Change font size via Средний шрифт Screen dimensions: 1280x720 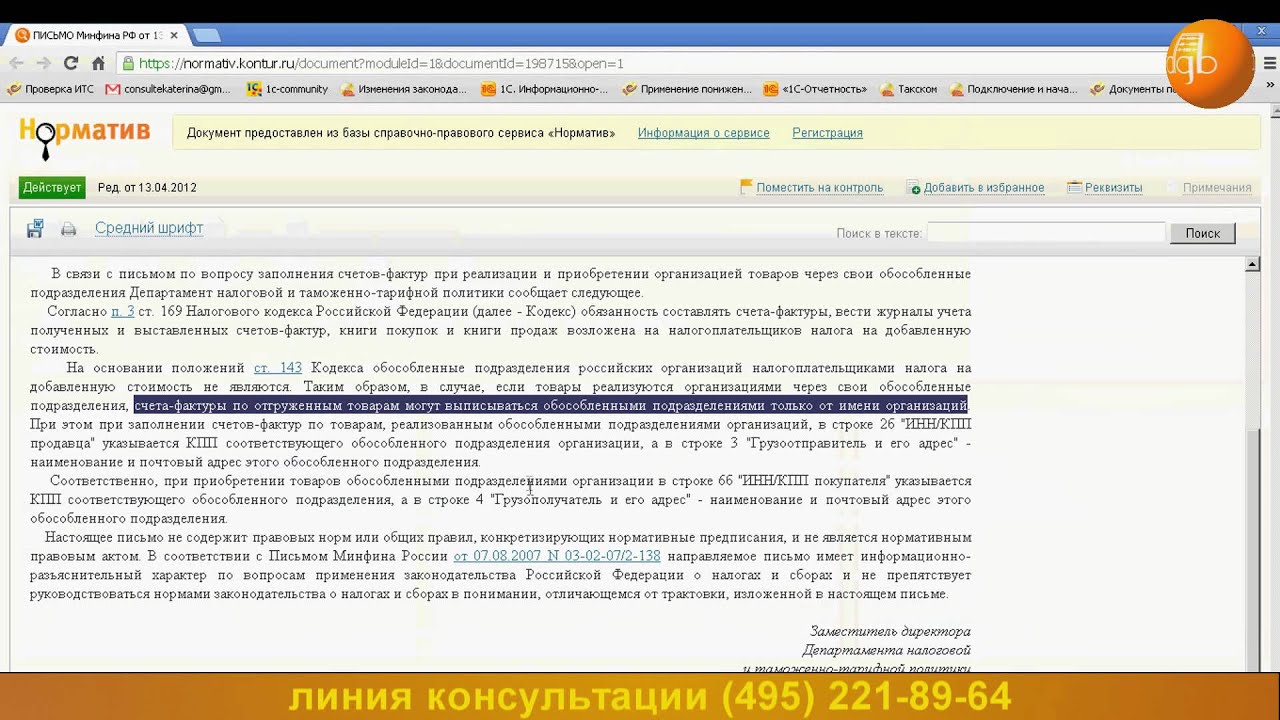pos(149,228)
